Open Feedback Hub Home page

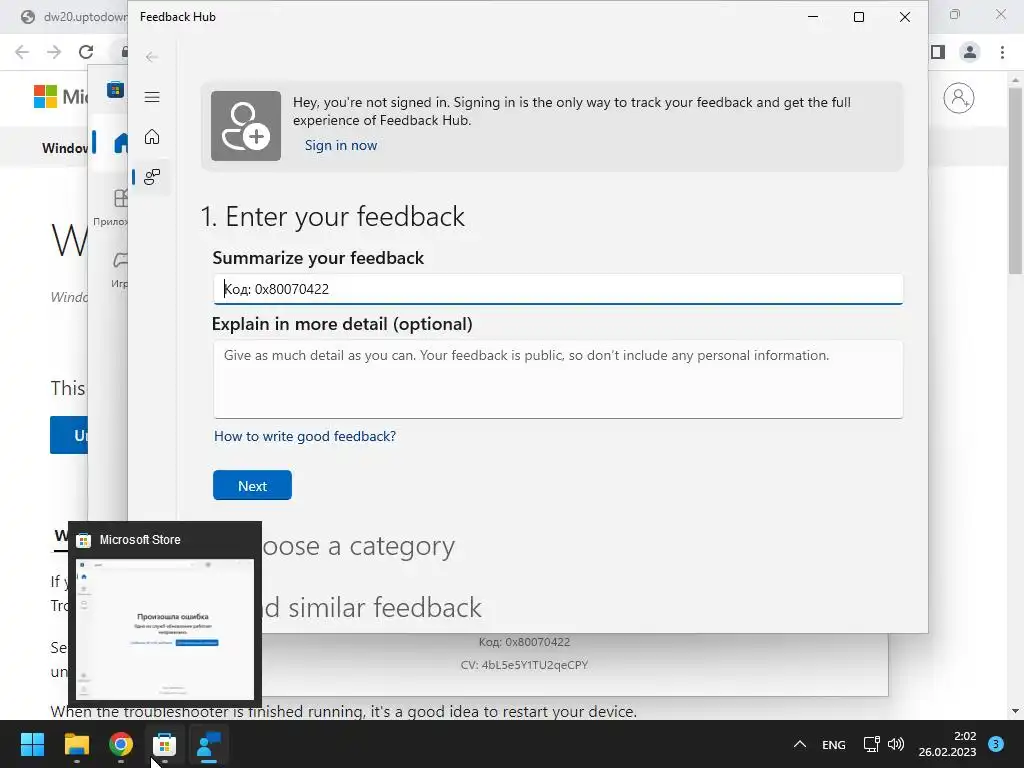coord(152,136)
